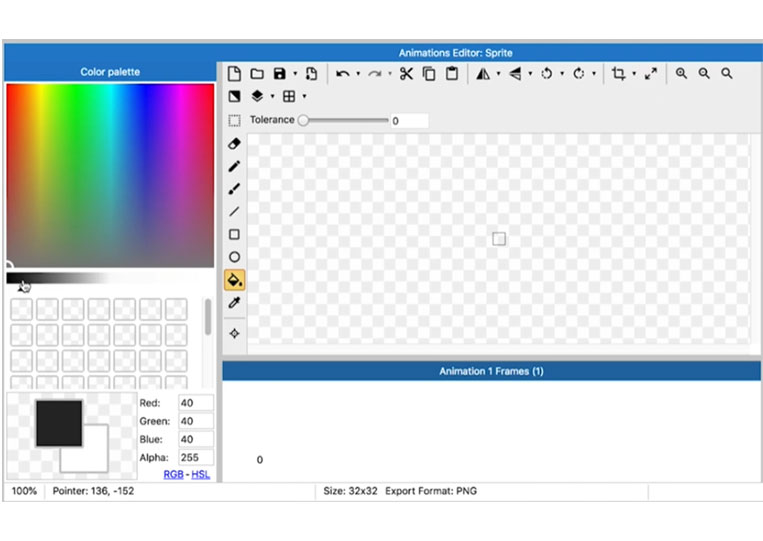Click the Size: 32x32 status text
763x541 pixels.
(350, 491)
